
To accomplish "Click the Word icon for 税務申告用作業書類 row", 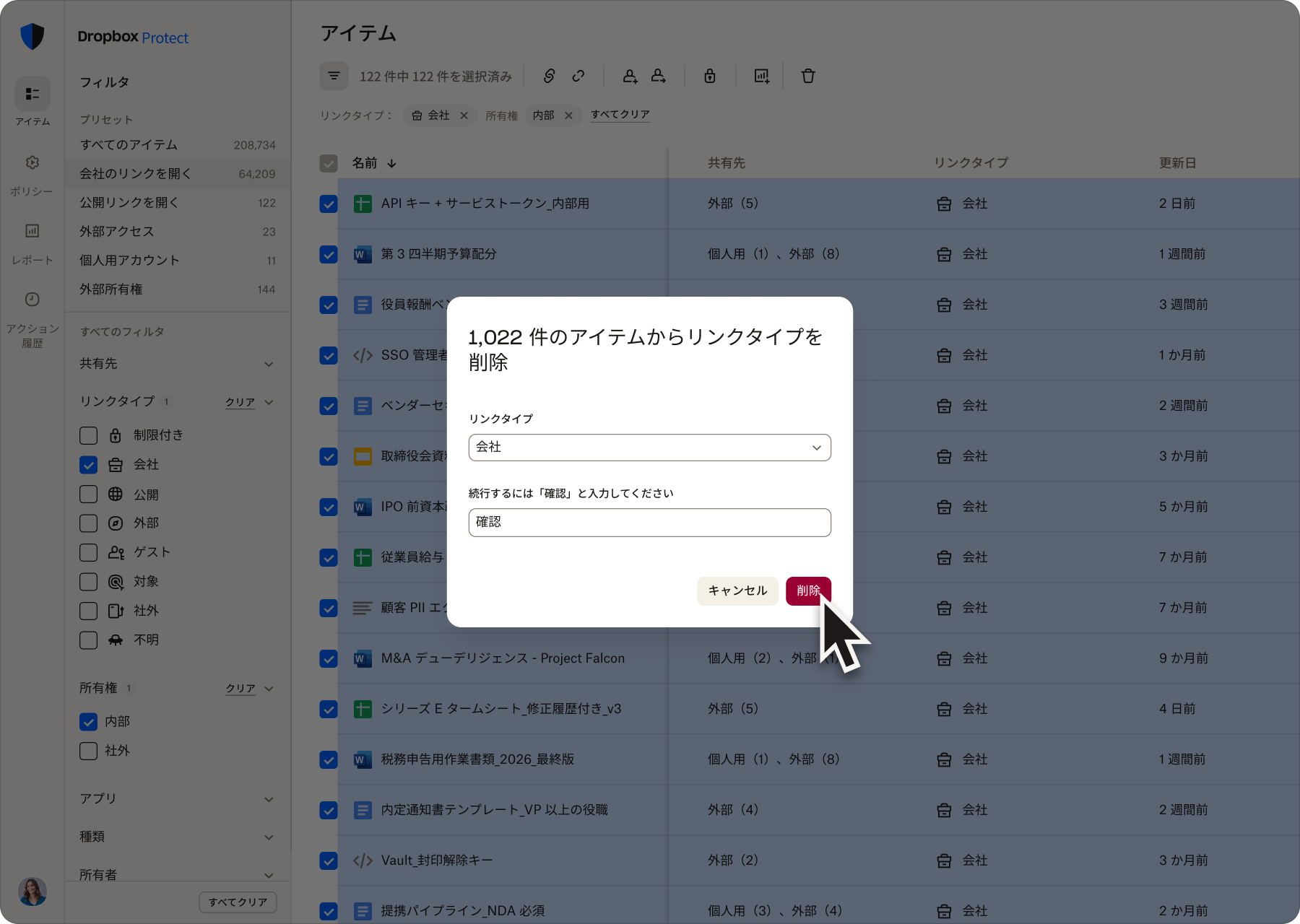I will [x=363, y=759].
